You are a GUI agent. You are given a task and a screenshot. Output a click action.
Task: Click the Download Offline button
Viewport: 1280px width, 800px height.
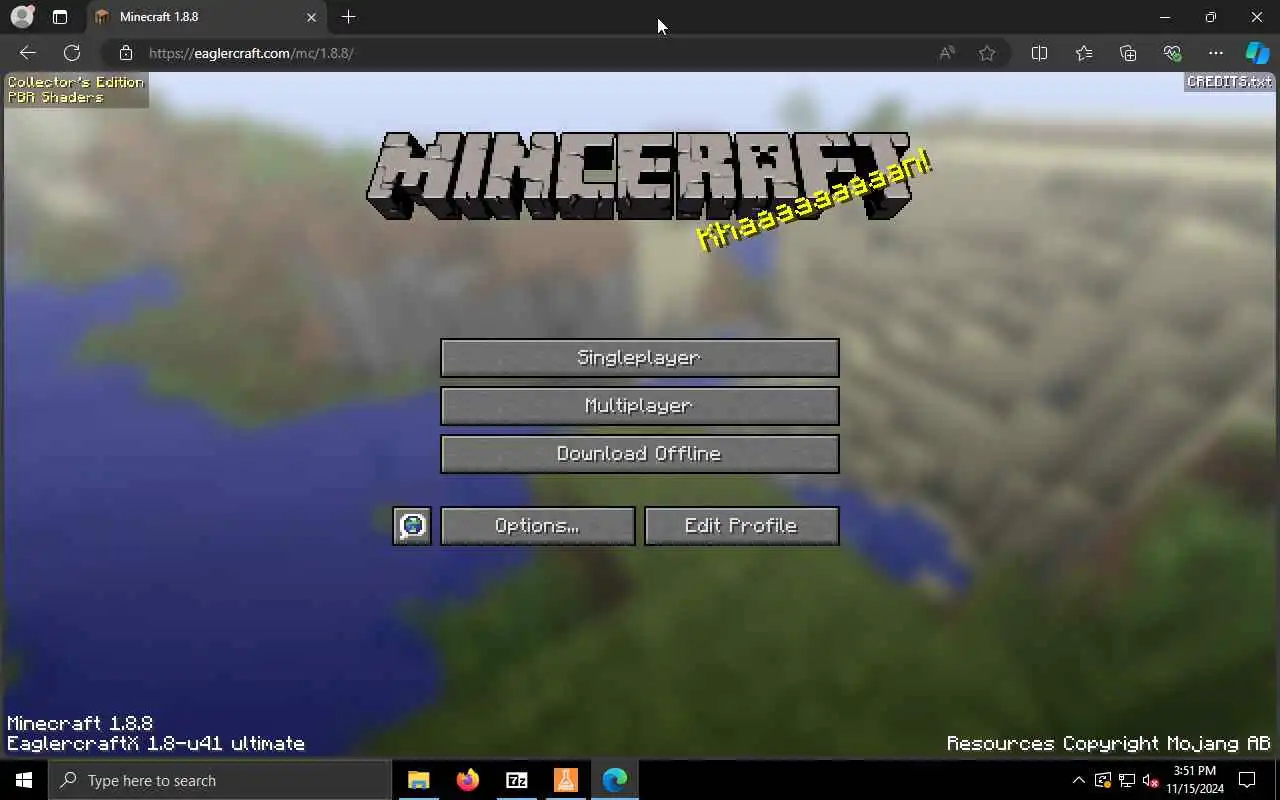coord(640,454)
